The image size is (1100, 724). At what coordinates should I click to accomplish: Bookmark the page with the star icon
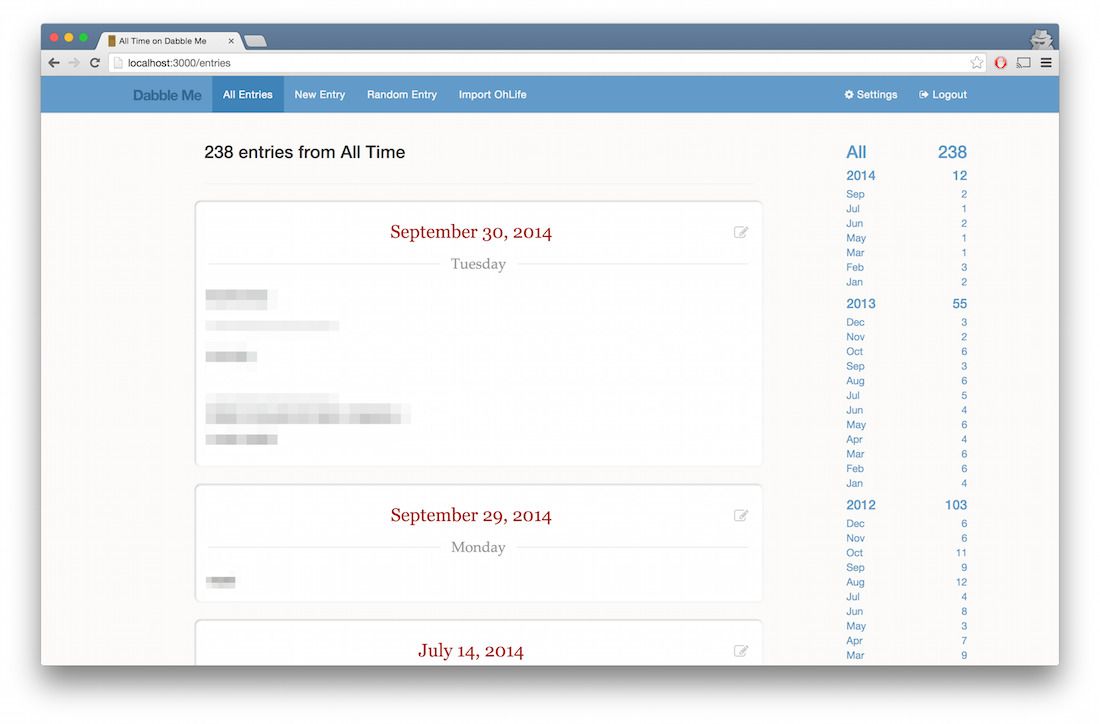tap(977, 62)
